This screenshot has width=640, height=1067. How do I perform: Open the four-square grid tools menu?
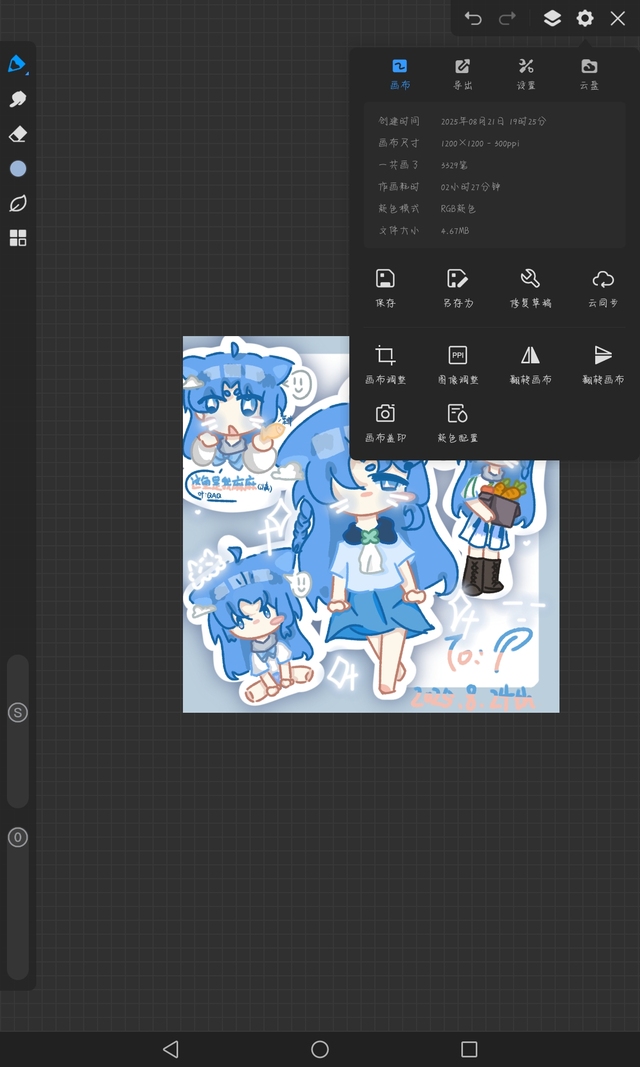17,238
